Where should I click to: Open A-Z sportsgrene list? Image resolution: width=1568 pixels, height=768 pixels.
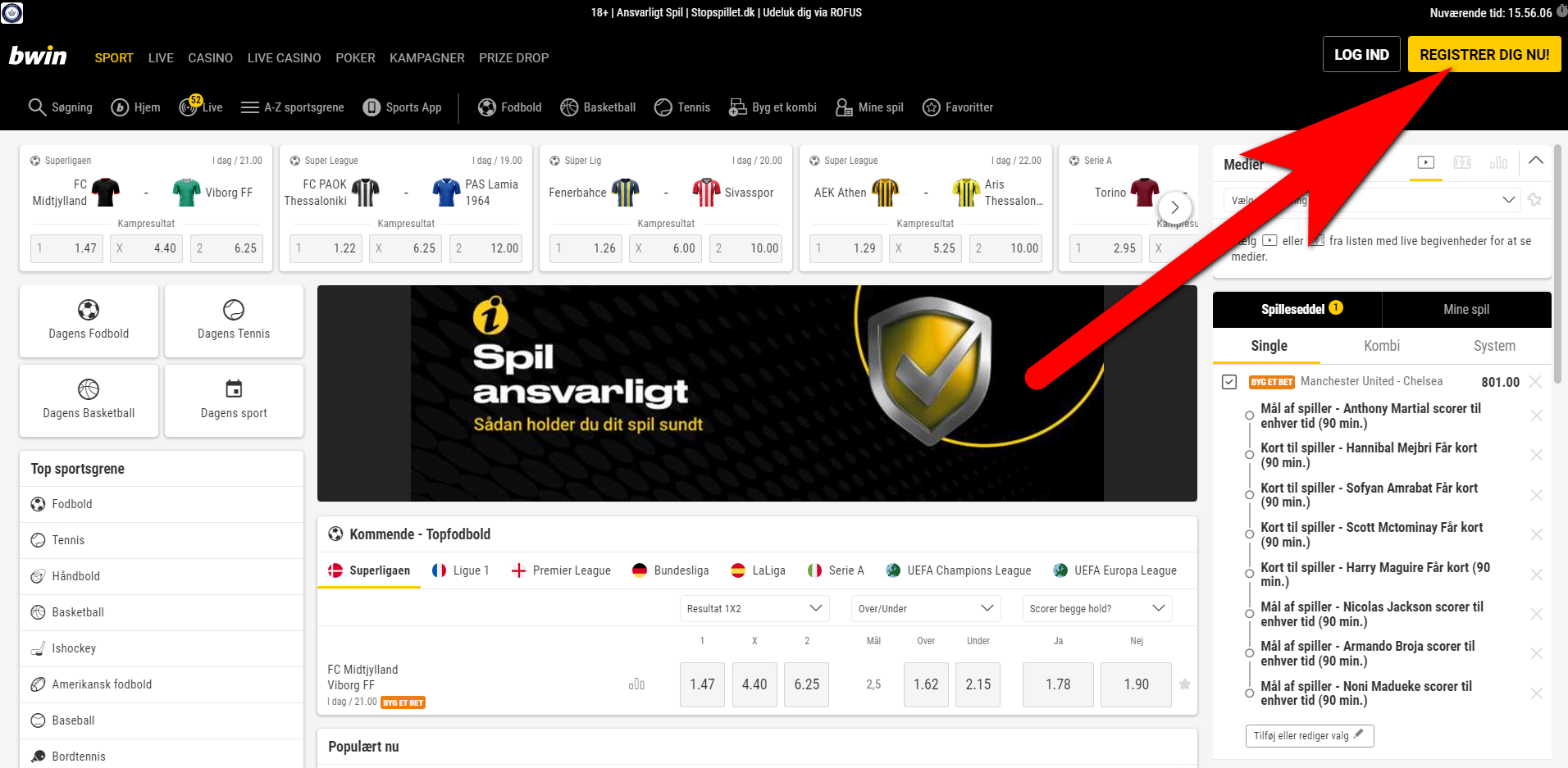[293, 107]
